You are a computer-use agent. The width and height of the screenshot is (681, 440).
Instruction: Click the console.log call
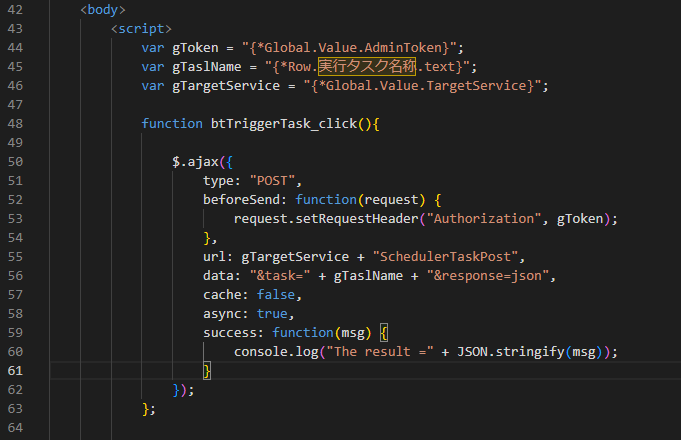click(x=276, y=352)
